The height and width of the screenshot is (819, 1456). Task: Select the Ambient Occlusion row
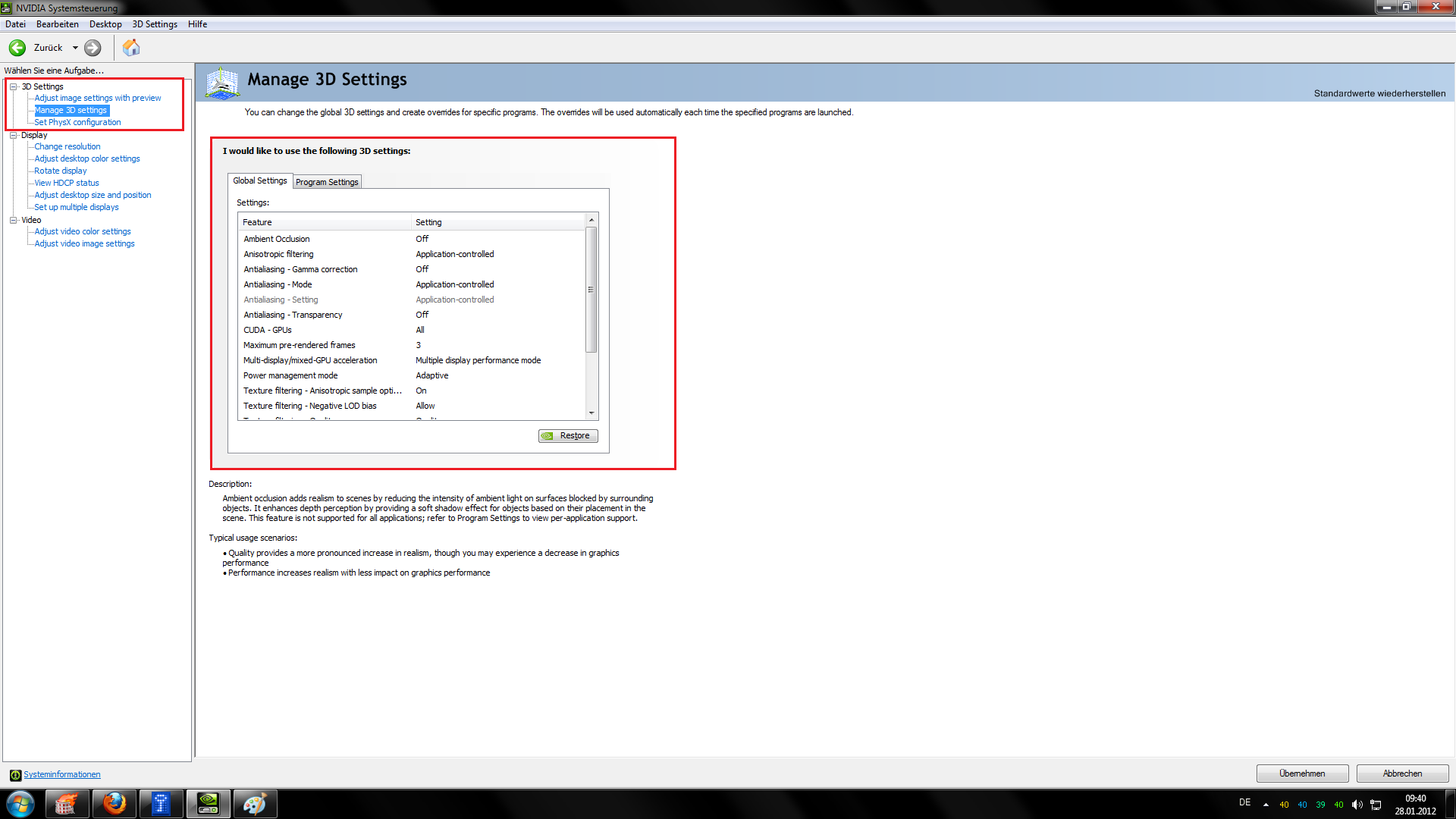412,239
